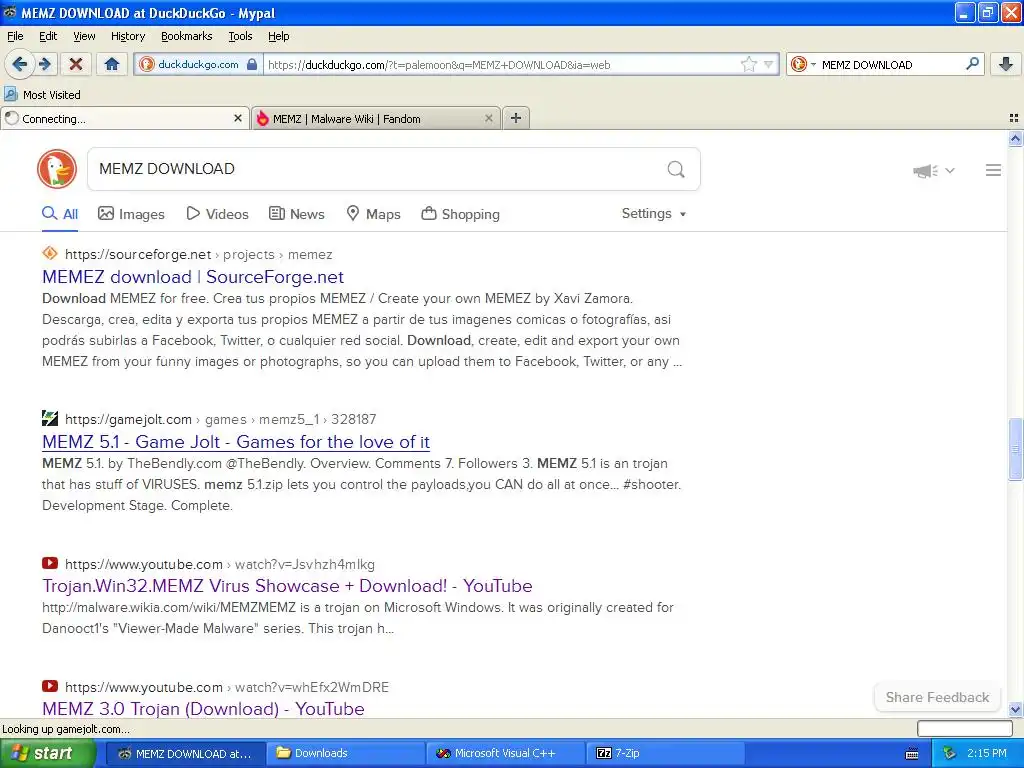Open the megaphone feedback dropdown
This screenshot has height=768, width=1024.
point(934,170)
